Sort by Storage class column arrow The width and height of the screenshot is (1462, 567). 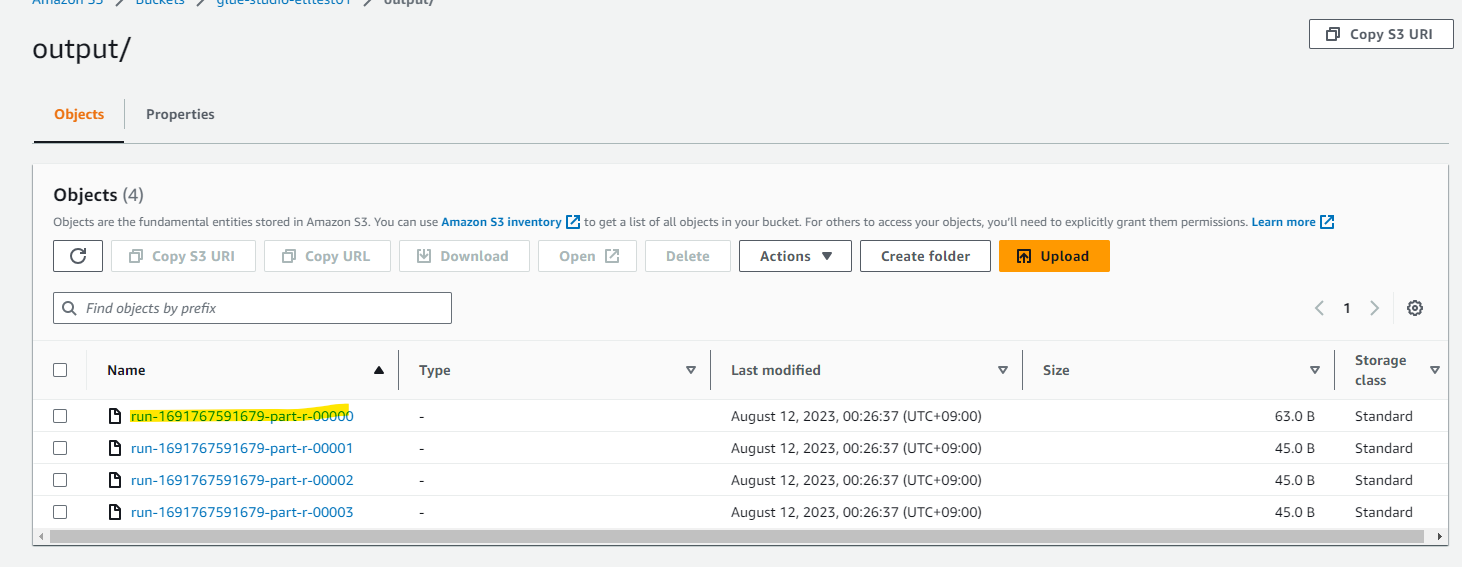point(1435,370)
